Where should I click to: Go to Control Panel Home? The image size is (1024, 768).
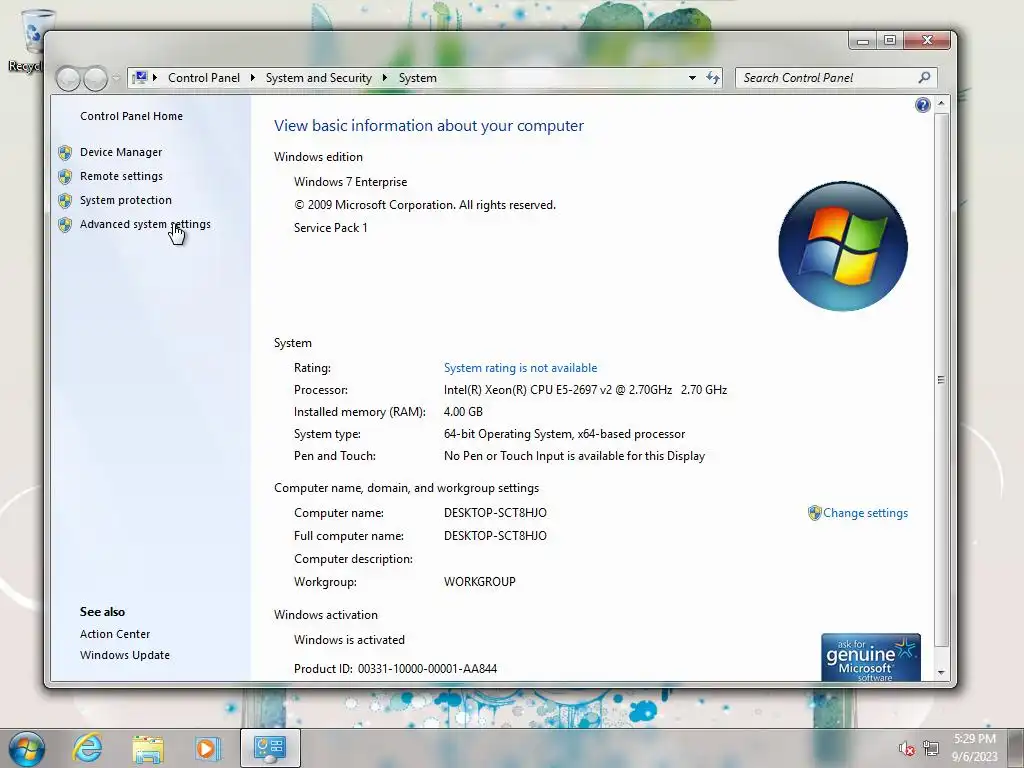[131, 116]
